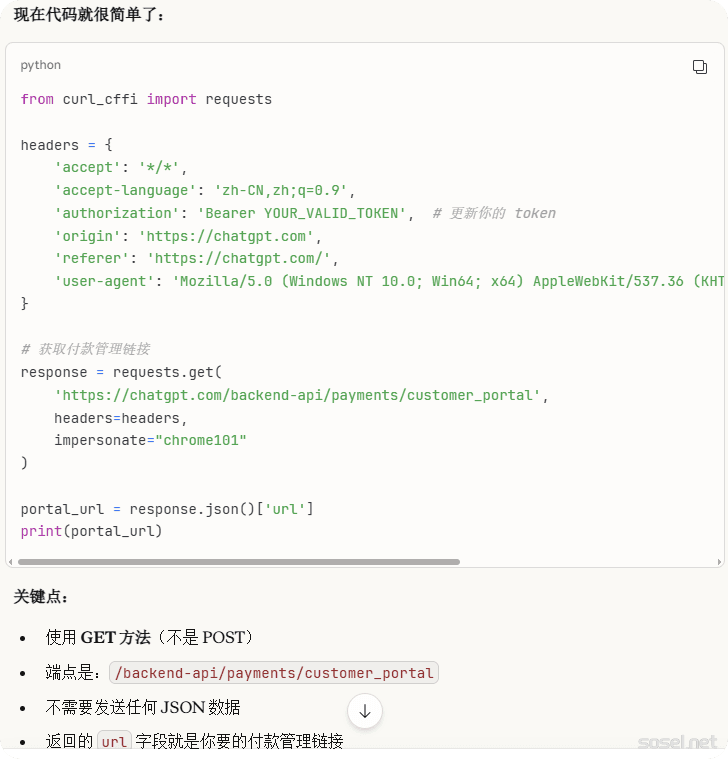The height and width of the screenshot is (759, 728).
Task: Click the print(portal_url) line
Action: (91, 531)
